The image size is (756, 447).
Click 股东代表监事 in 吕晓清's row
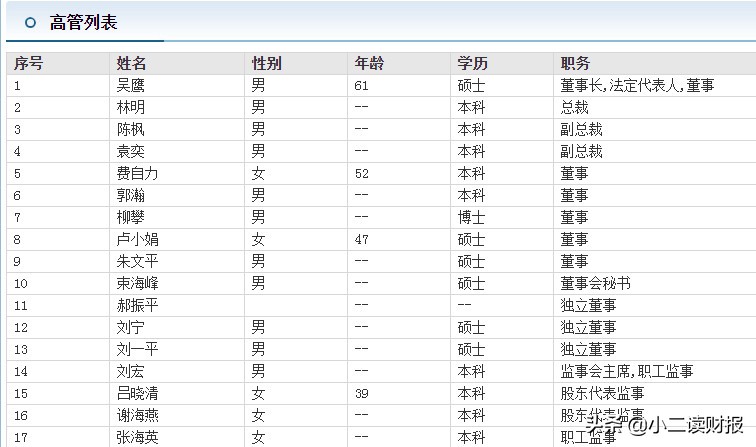[602, 393]
